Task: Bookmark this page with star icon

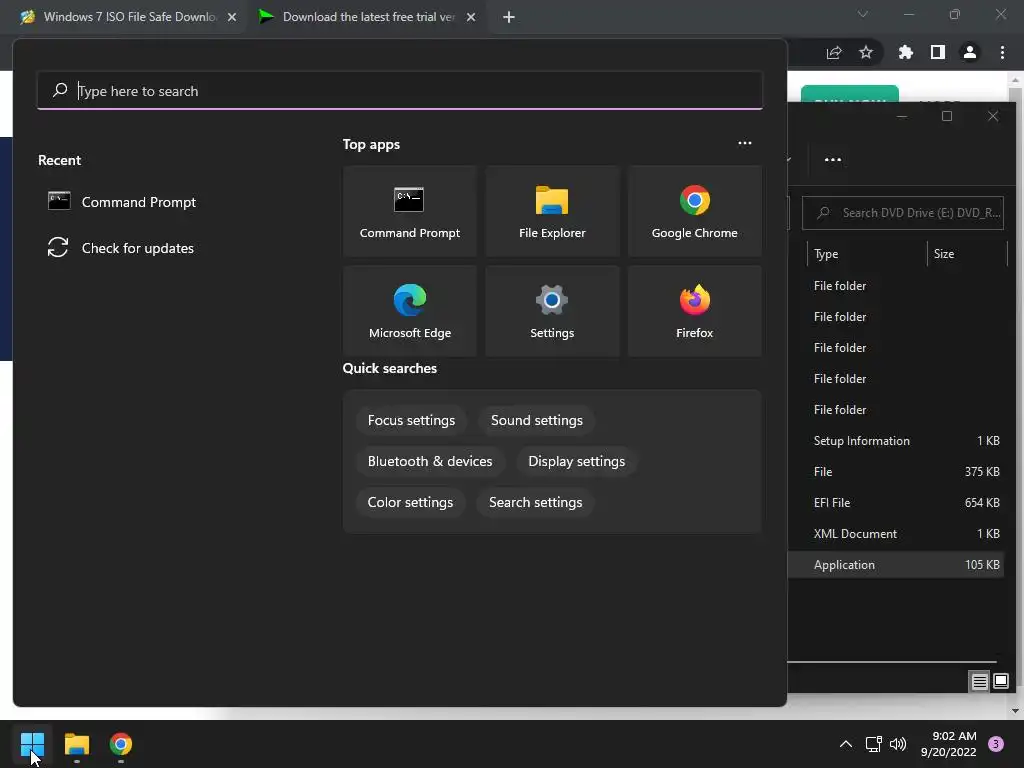Action: click(x=865, y=52)
